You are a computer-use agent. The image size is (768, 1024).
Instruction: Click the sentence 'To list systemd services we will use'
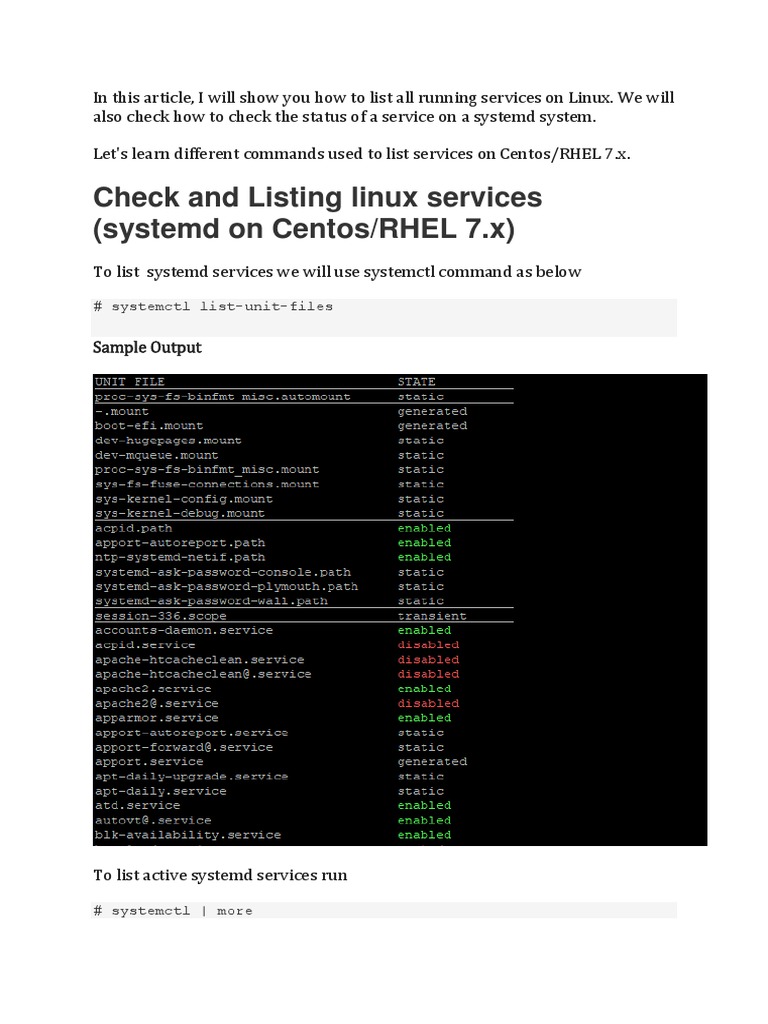click(x=337, y=272)
